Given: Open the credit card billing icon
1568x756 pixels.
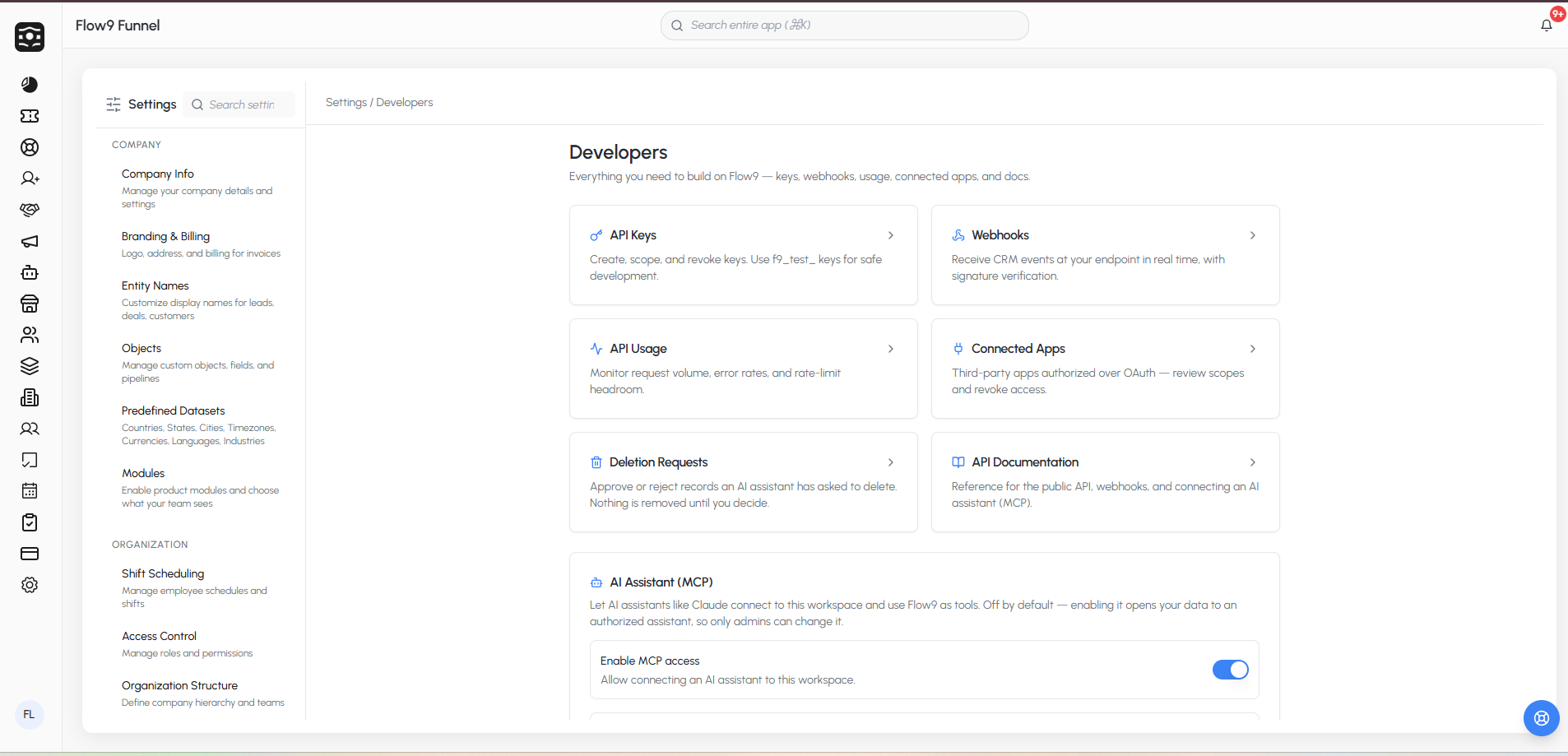Looking at the screenshot, I should click(x=30, y=554).
